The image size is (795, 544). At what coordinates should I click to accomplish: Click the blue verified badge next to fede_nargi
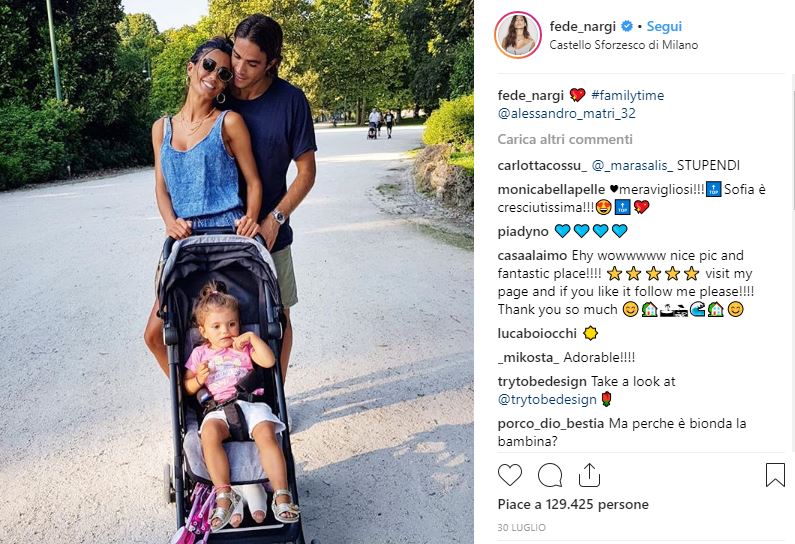coord(627,26)
